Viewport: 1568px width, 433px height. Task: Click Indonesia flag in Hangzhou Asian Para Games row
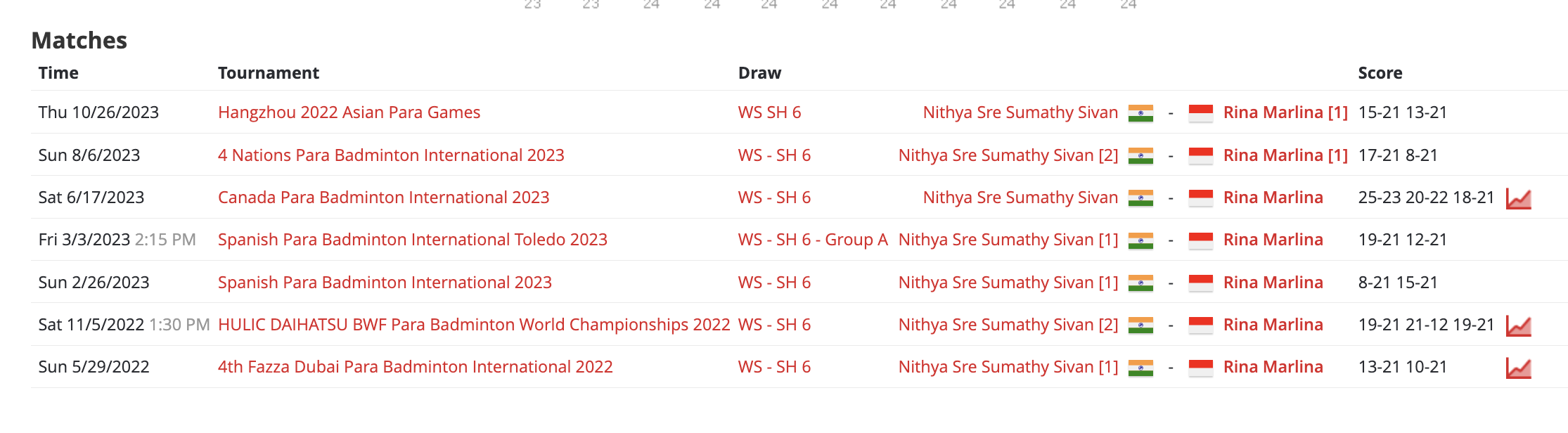coord(1200,113)
